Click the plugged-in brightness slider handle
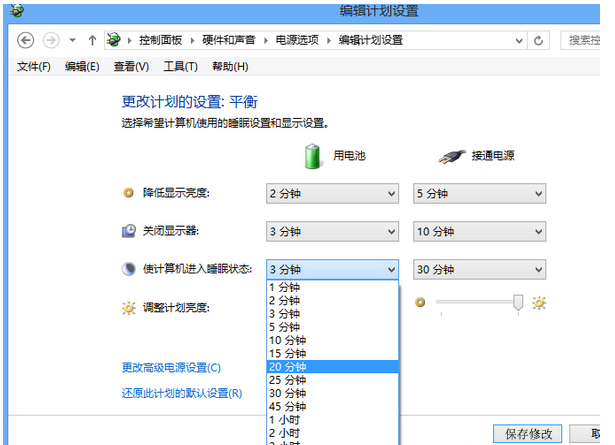 tap(517, 302)
